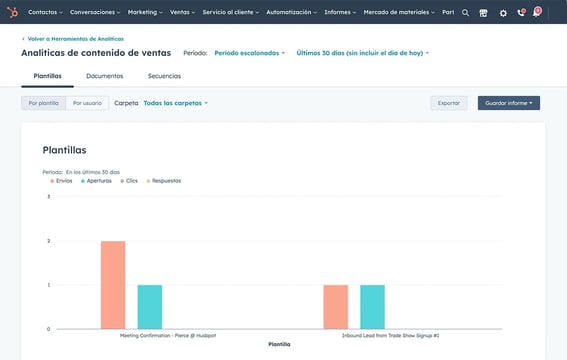Open the settings gear icon
Viewport: 567px width, 360px height.
(503, 13)
